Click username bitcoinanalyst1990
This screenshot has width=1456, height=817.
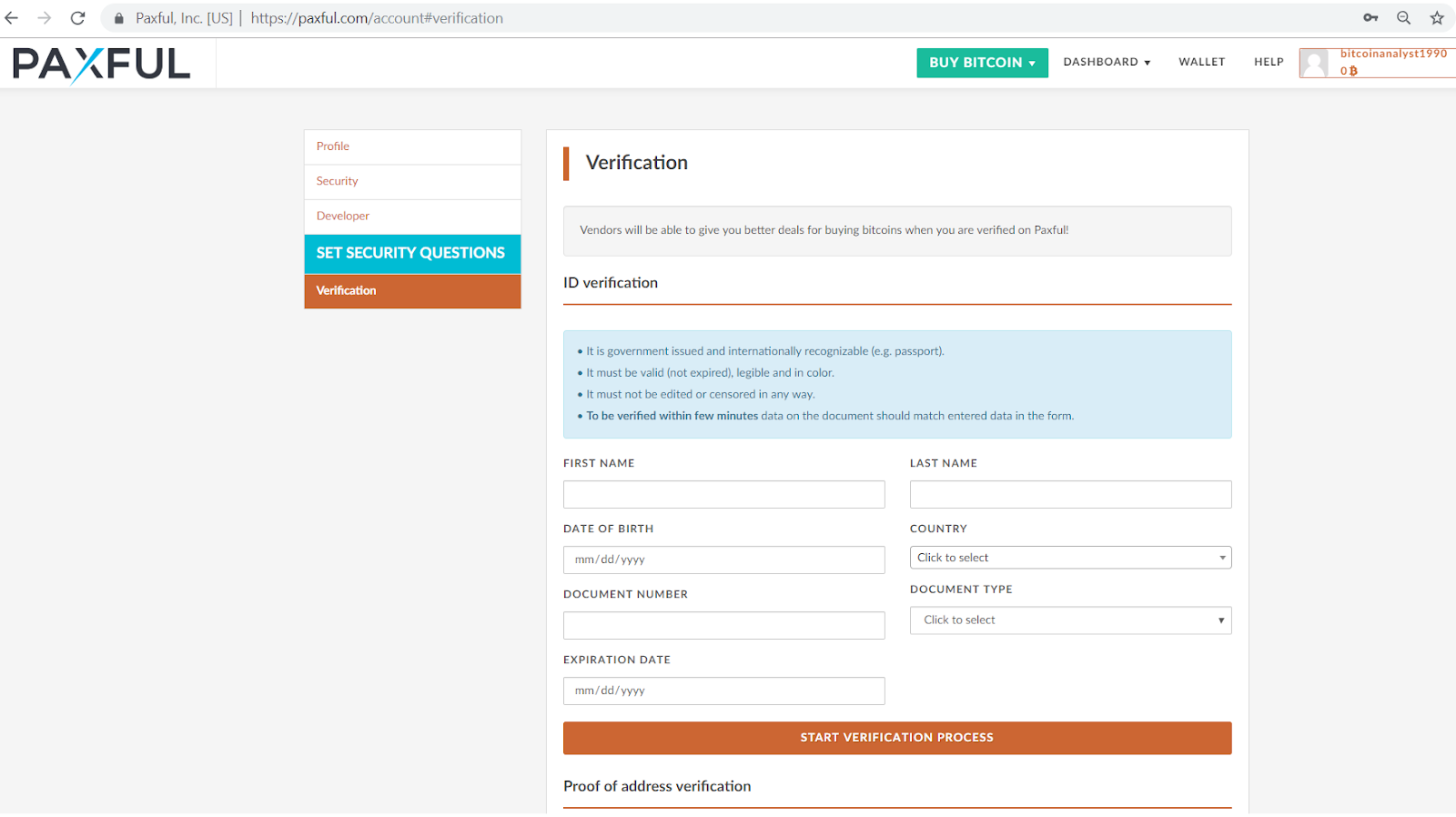click(x=1393, y=54)
